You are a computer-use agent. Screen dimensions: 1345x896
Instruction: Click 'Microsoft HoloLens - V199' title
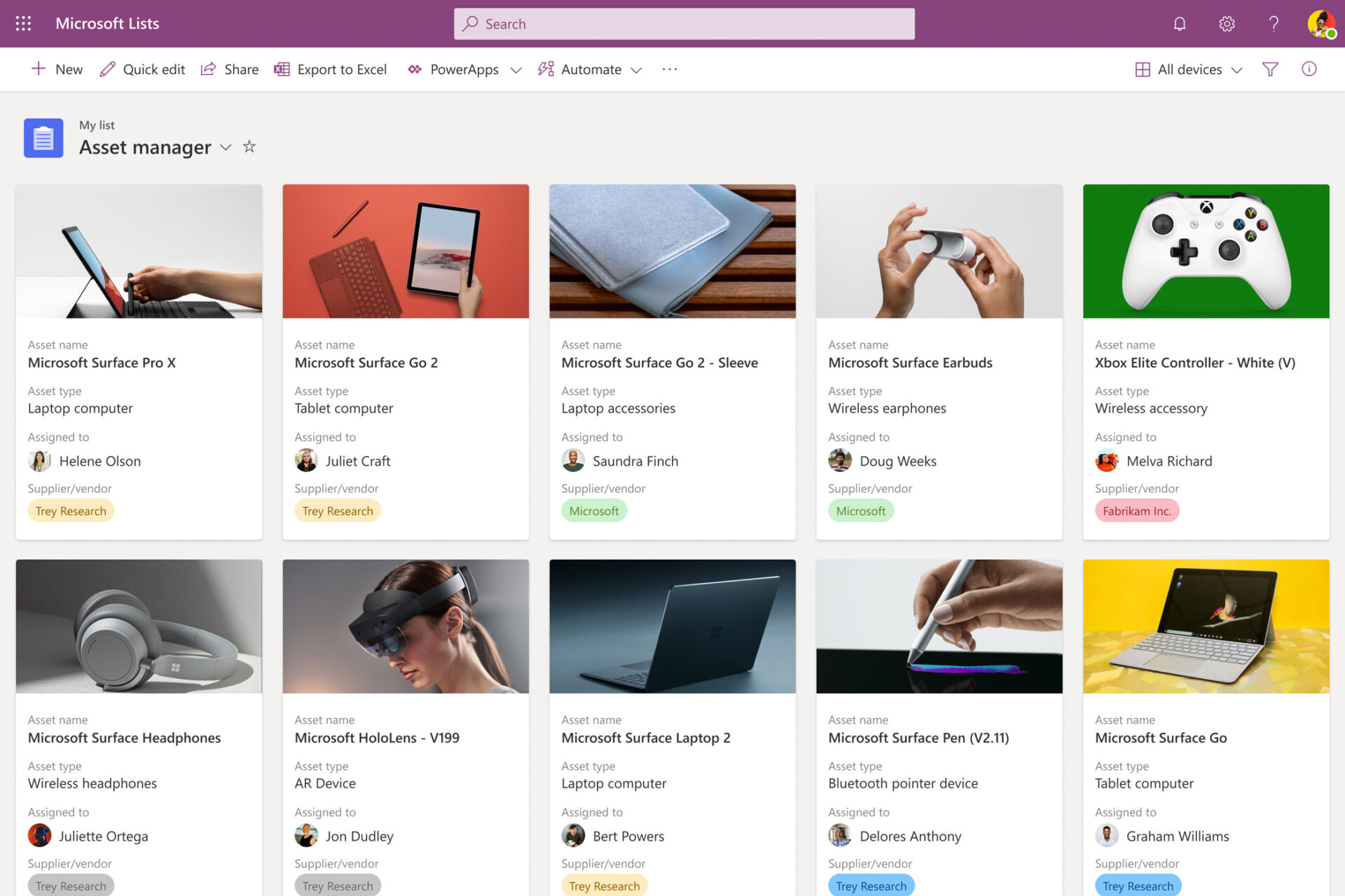click(x=377, y=738)
